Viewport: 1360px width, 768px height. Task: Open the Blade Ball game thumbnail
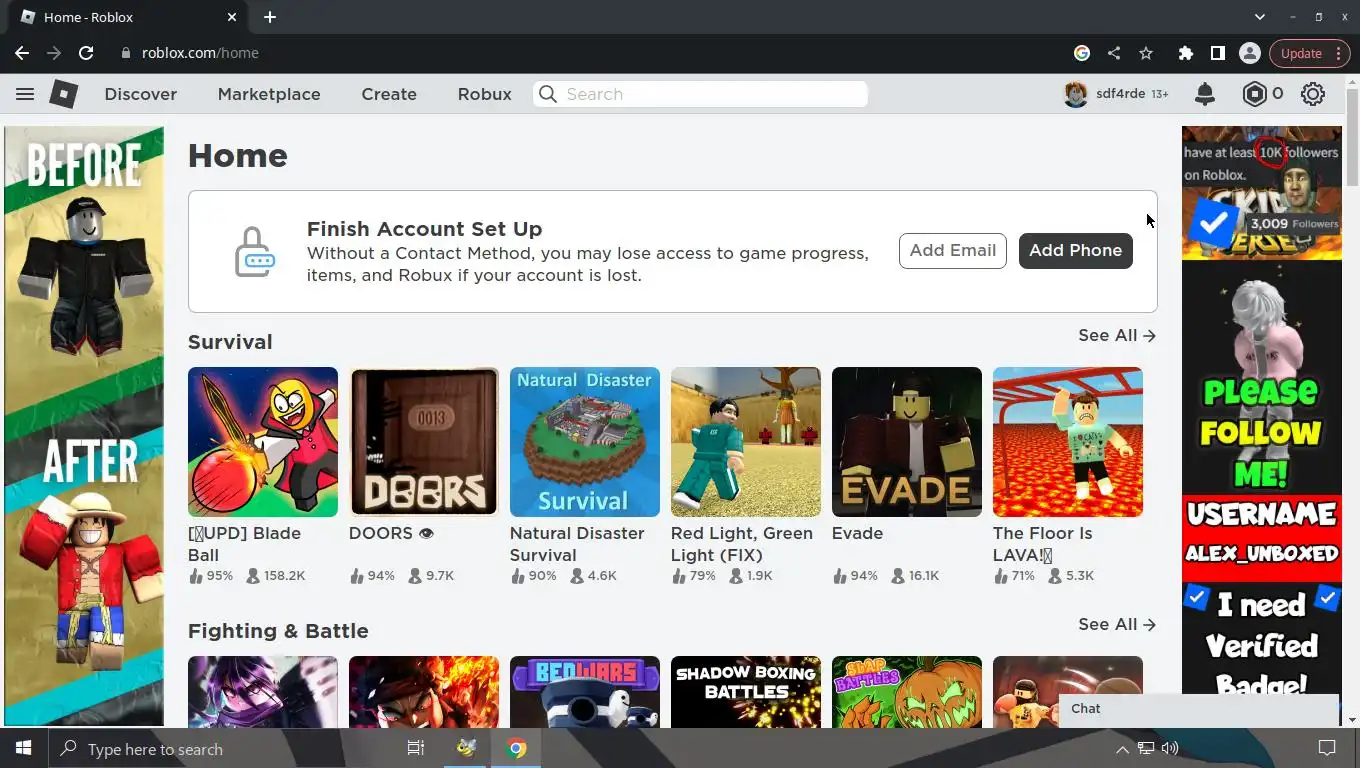[263, 442]
